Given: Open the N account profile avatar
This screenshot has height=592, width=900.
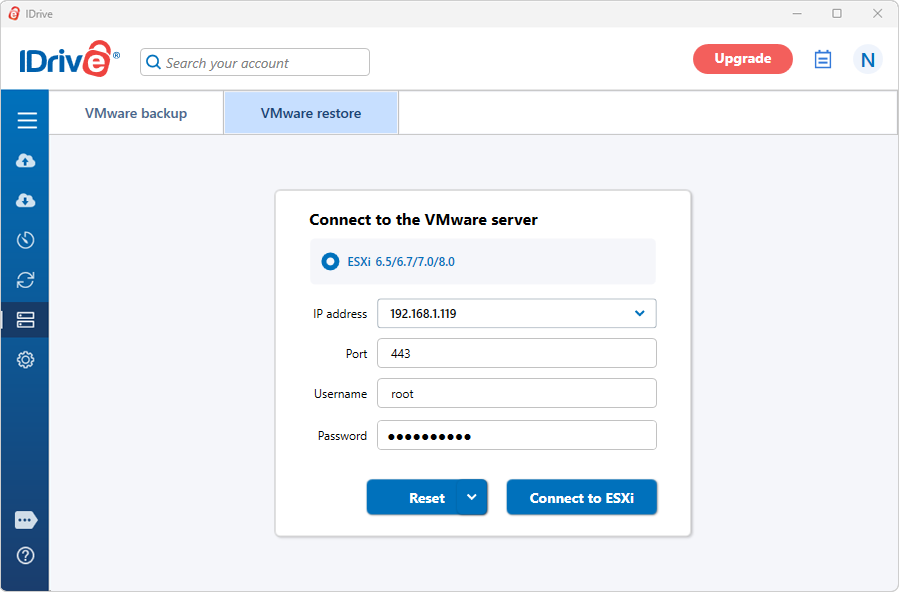Looking at the screenshot, I should tap(867, 60).
